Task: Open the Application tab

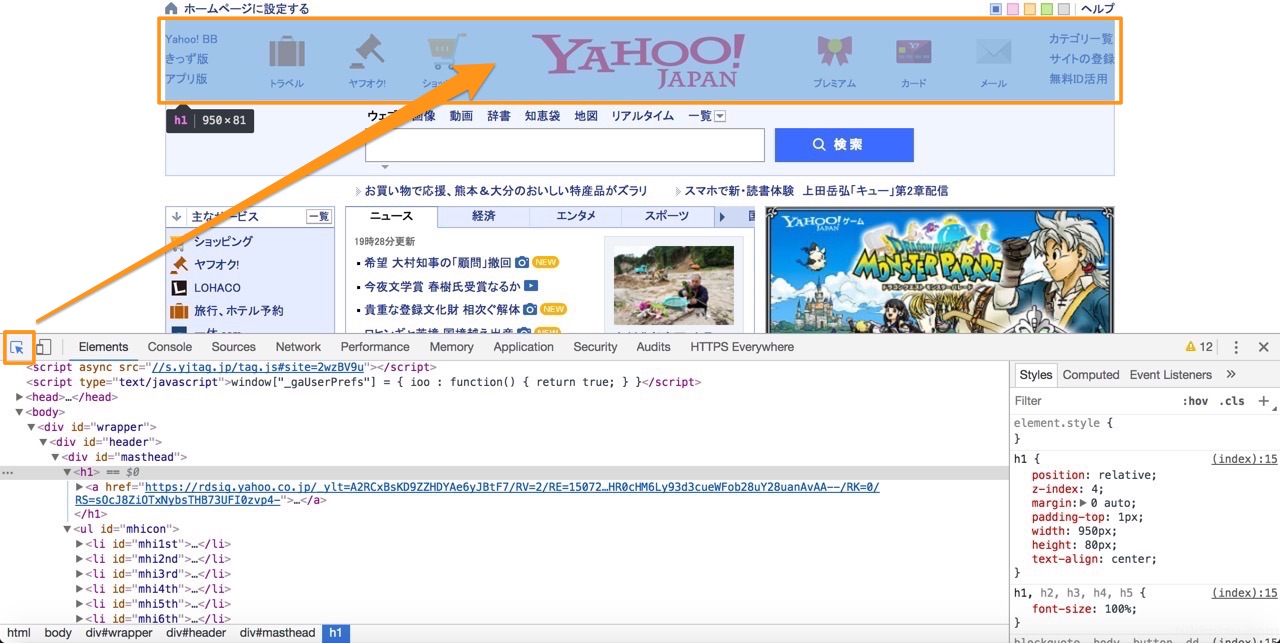Action: click(x=523, y=347)
